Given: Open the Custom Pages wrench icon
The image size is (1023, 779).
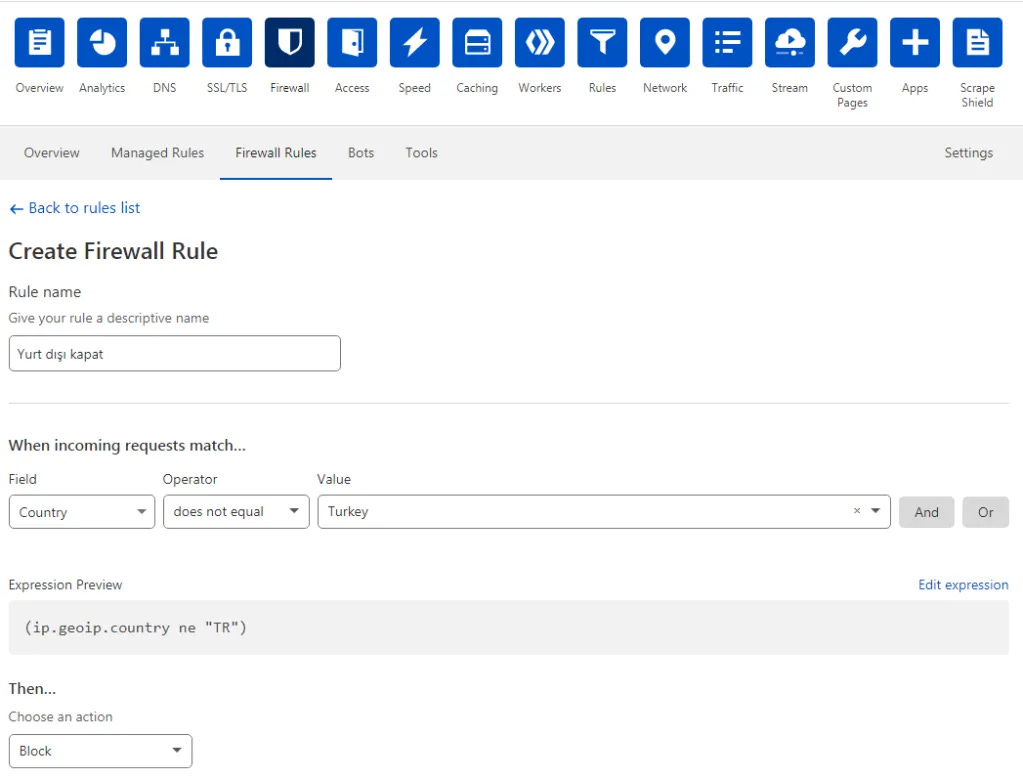Looking at the screenshot, I should coord(853,42).
